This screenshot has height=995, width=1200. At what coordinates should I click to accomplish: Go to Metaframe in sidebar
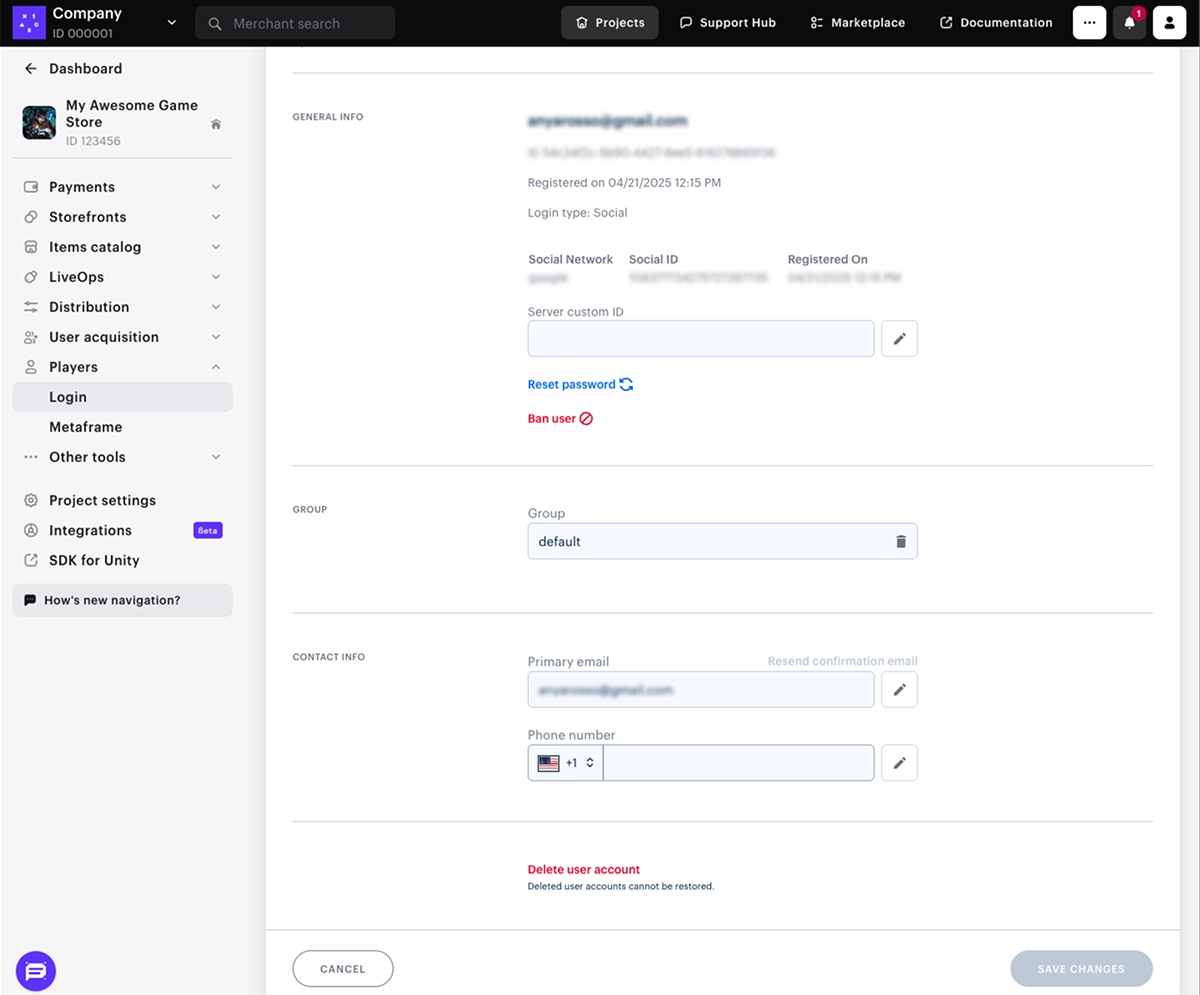(86, 427)
